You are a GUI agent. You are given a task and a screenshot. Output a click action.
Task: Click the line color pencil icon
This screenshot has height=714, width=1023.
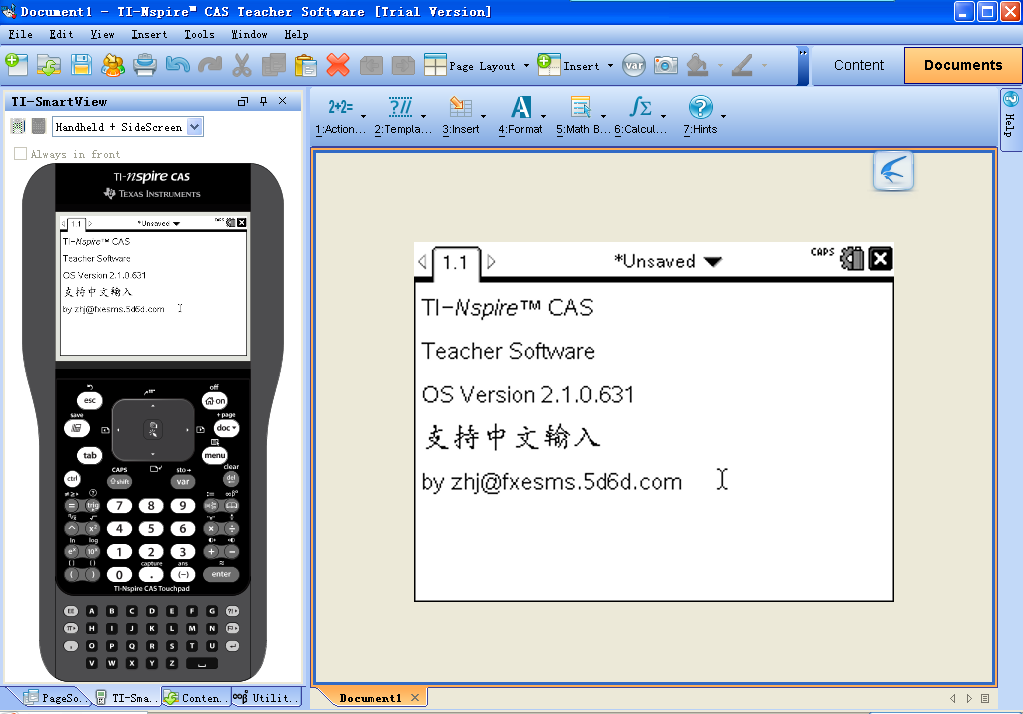(742, 65)
